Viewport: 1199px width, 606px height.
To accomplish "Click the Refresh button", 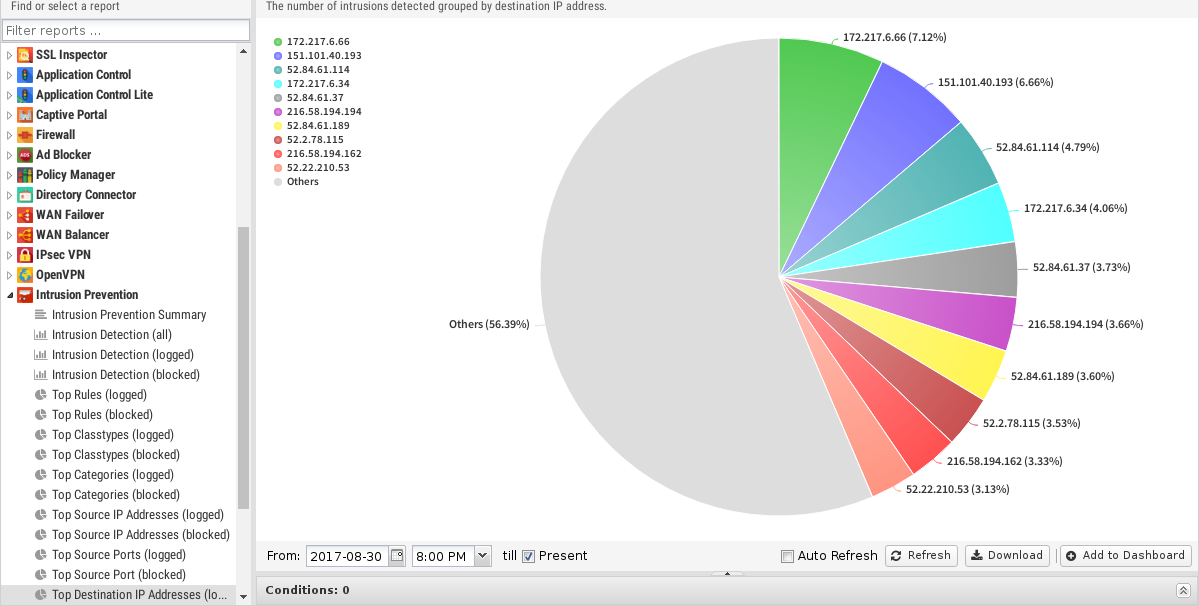I will [x=921, y=556].
